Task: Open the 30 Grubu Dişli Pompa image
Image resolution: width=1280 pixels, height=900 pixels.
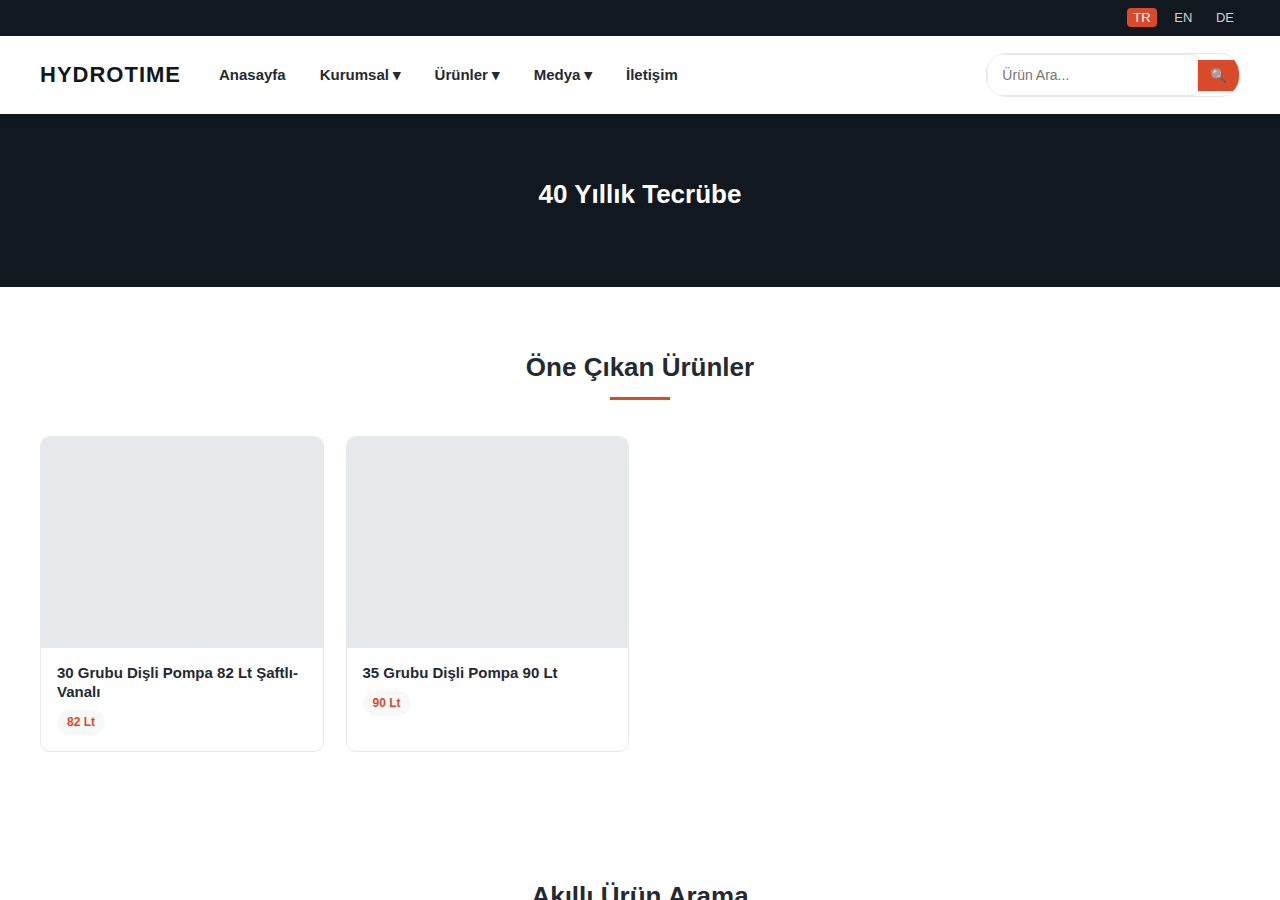Action: coord(182,542)
